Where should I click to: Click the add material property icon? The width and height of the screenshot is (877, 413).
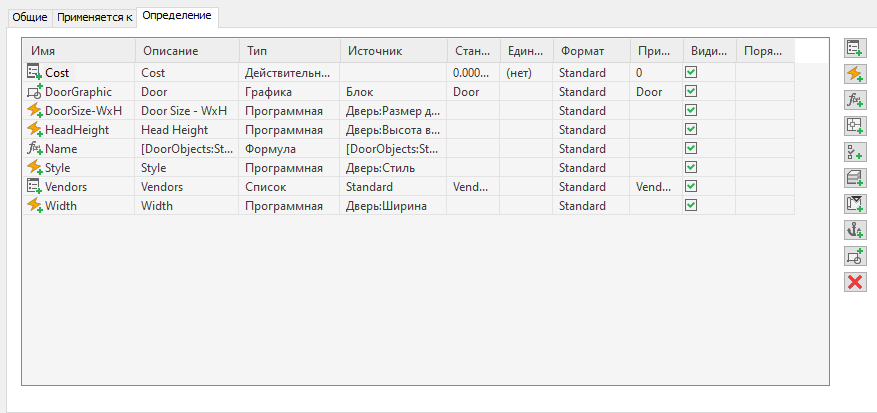tap(854, 177)
